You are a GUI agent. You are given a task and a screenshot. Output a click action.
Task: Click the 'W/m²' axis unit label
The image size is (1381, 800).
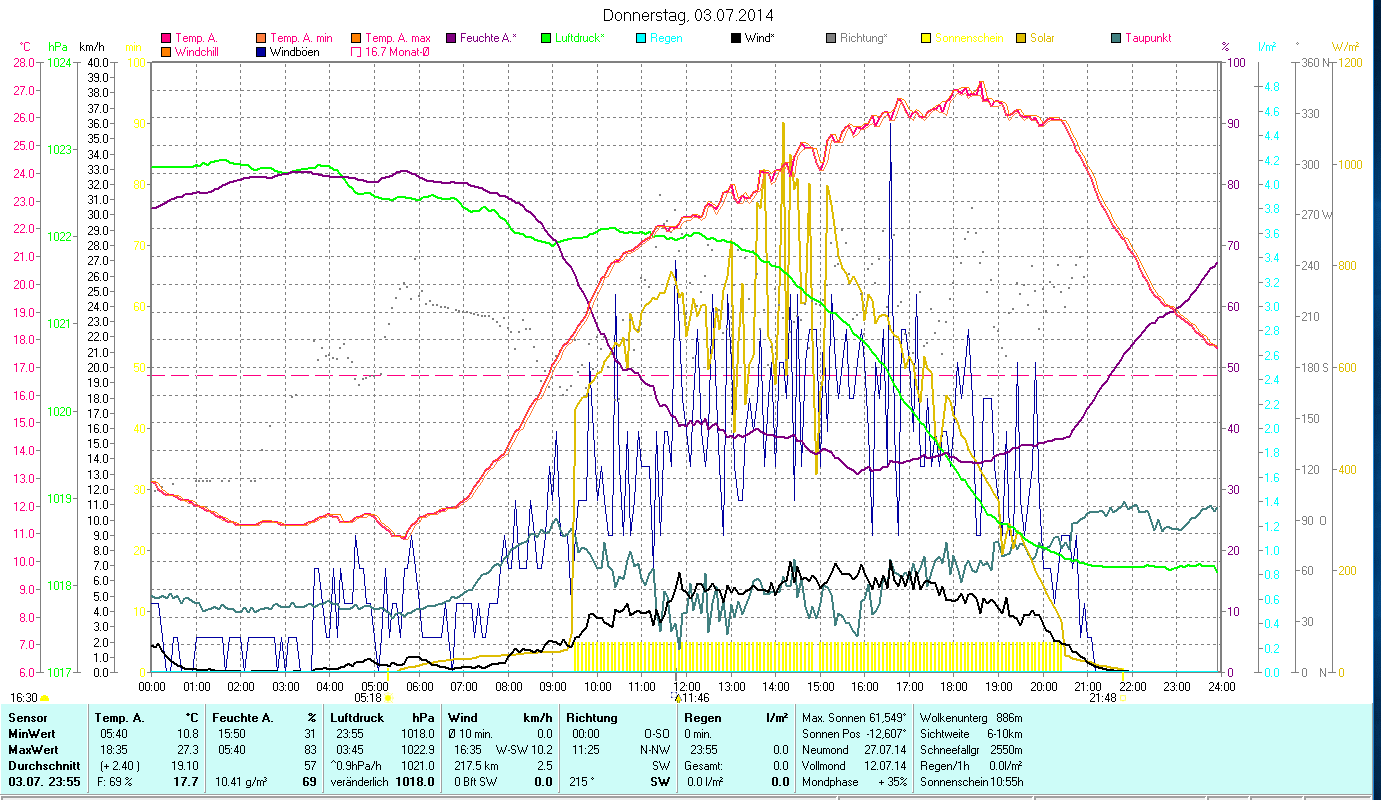(x=1345, y=47)
